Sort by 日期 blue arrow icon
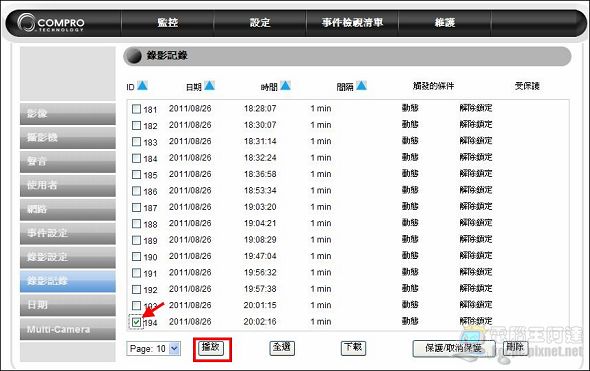 tap(210, 86)
